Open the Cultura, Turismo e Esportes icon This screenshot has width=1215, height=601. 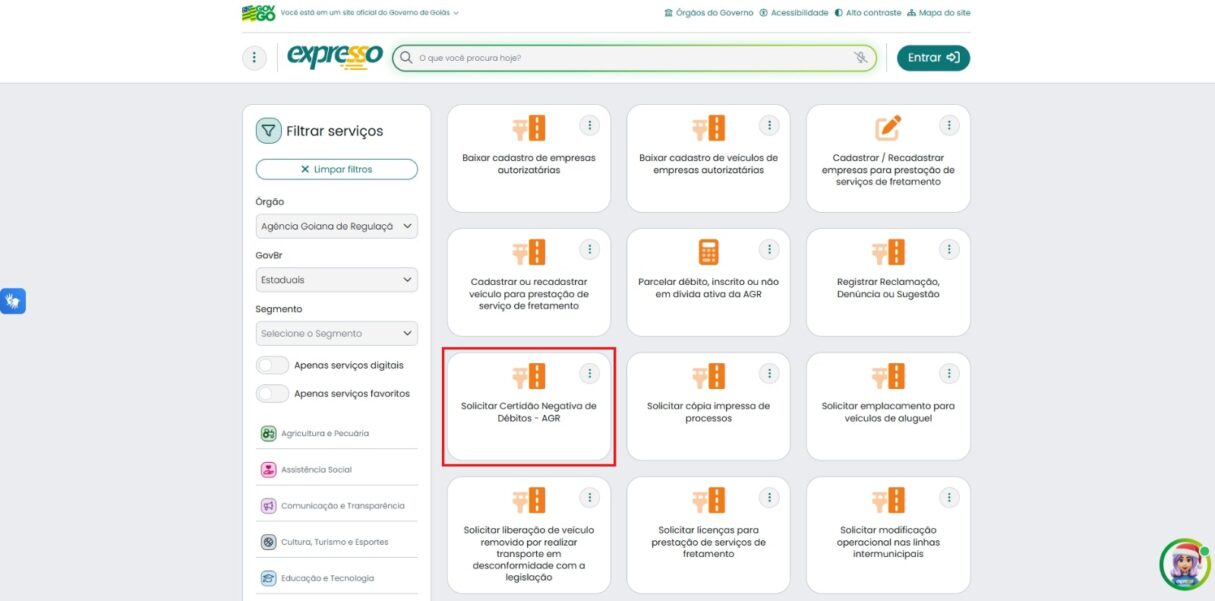[268, 541]
